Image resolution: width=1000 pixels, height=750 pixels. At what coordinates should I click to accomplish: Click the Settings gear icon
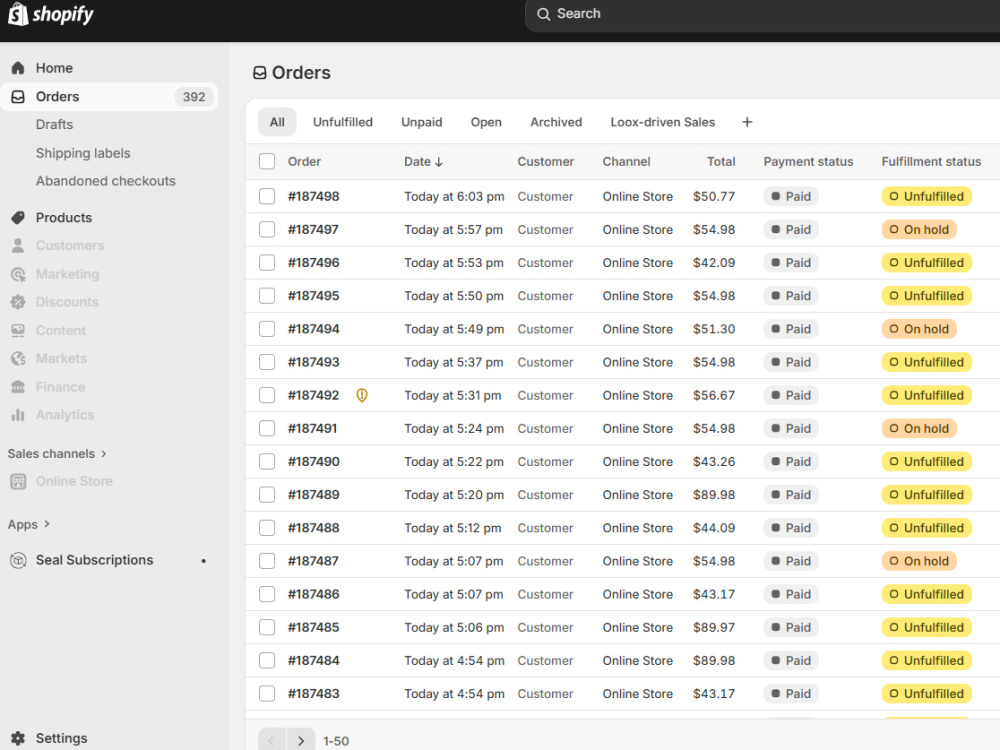coord(18,738)
